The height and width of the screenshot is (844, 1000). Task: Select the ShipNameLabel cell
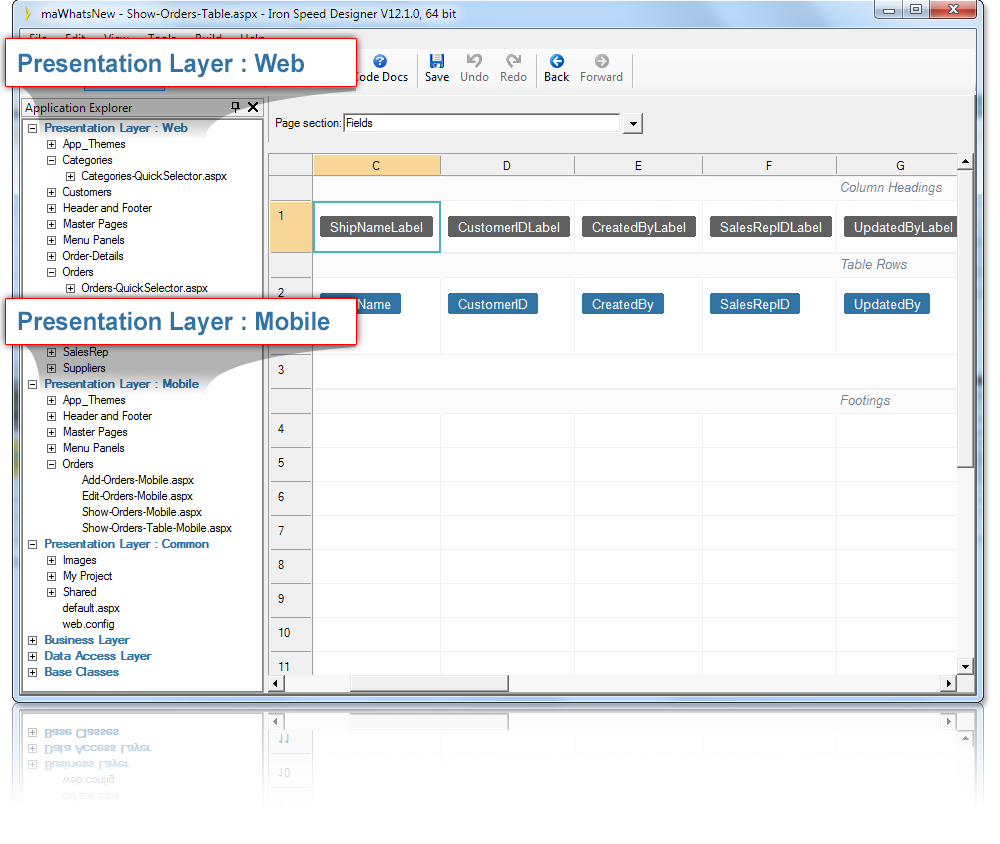point(376,227)
